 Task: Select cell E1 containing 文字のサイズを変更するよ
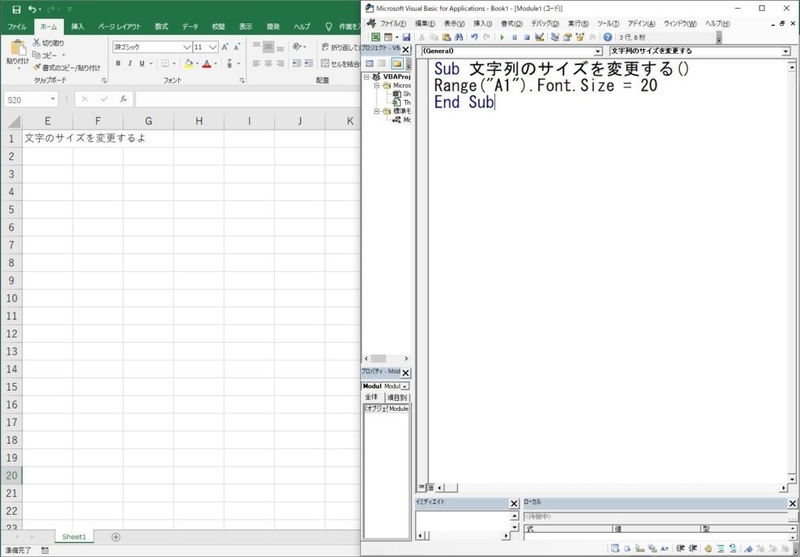pos(47,138)
